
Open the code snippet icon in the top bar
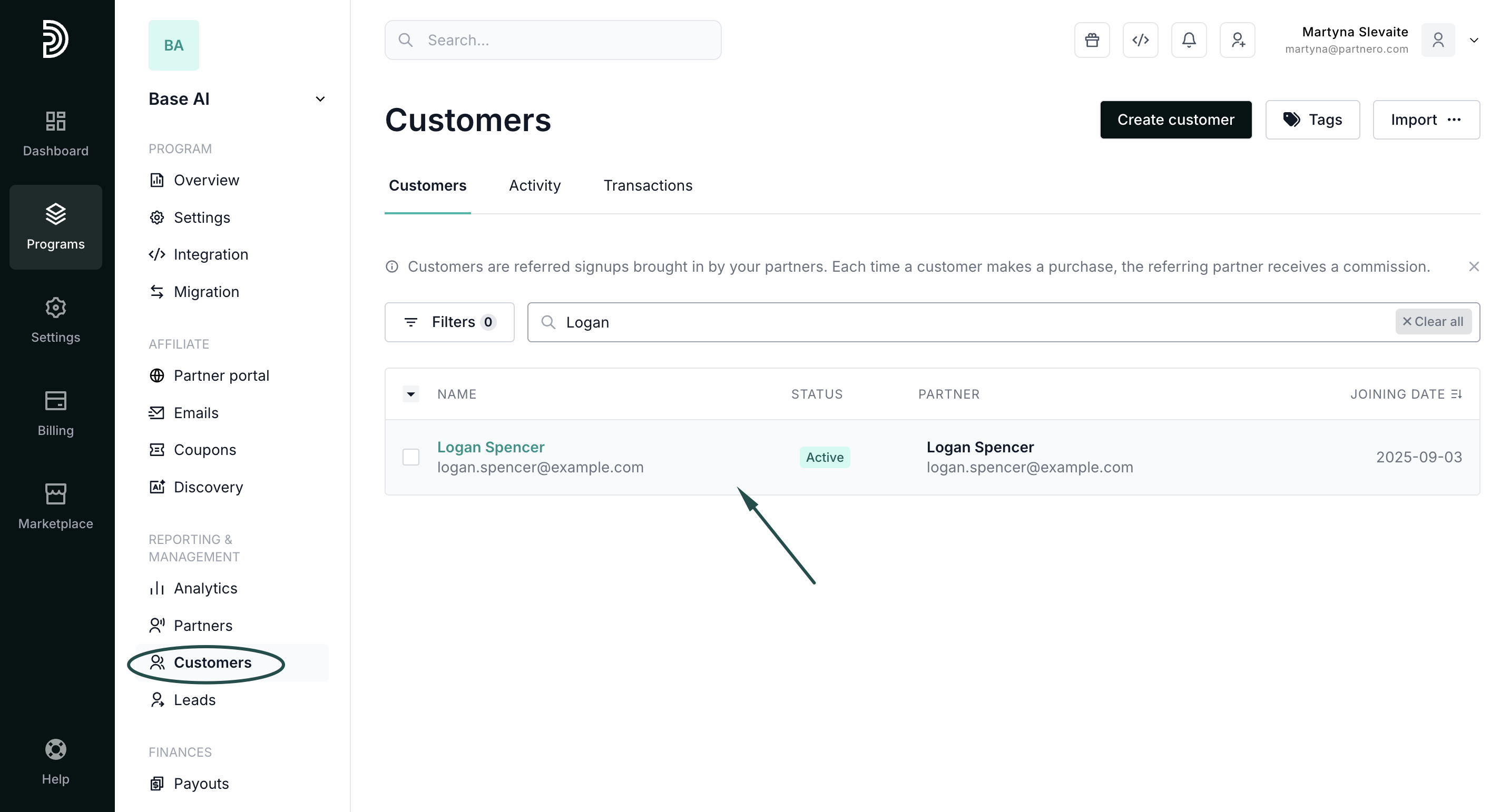(1140, 40)
